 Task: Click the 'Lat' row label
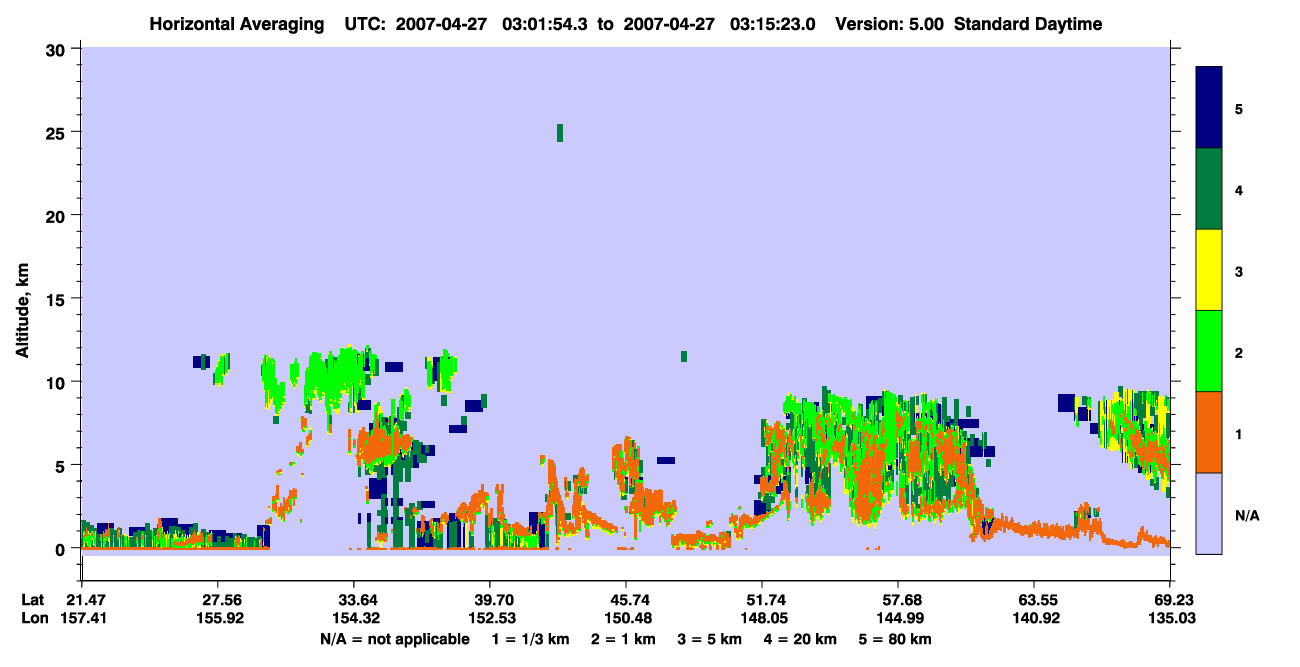tap(33, 600)
